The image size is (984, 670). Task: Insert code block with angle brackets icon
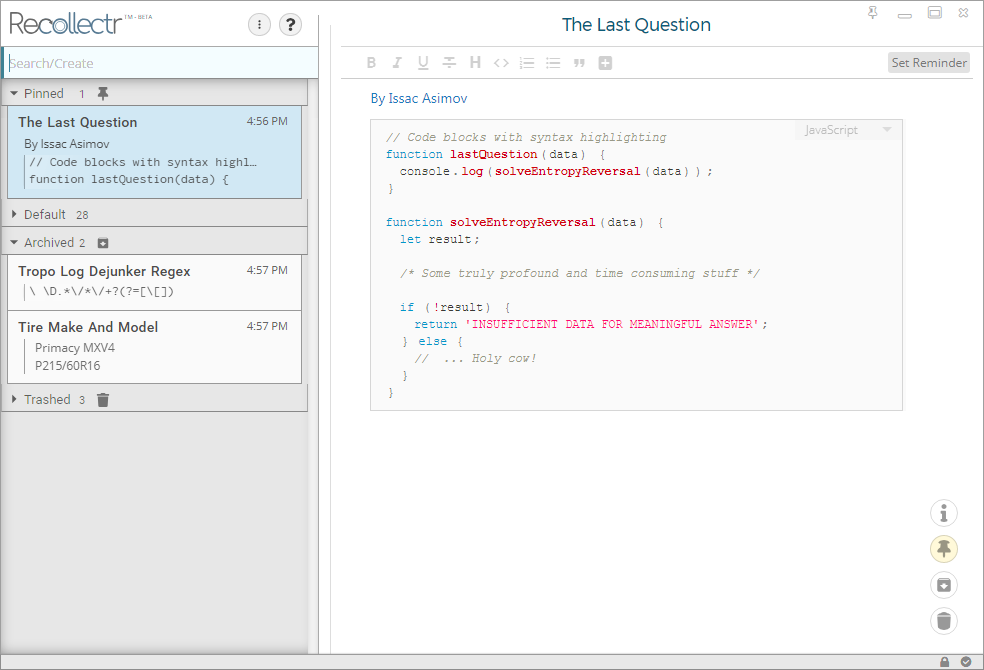501,63
